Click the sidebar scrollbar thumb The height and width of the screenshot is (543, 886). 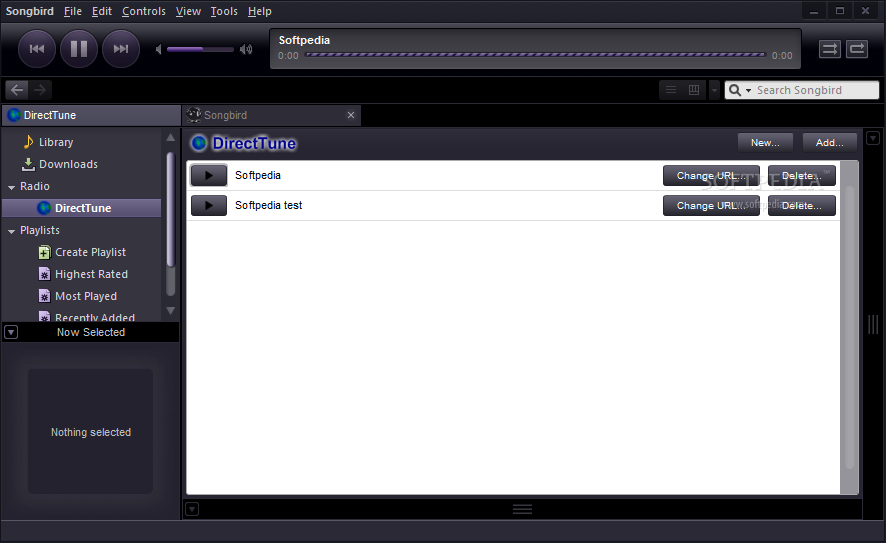click(171, 209)
